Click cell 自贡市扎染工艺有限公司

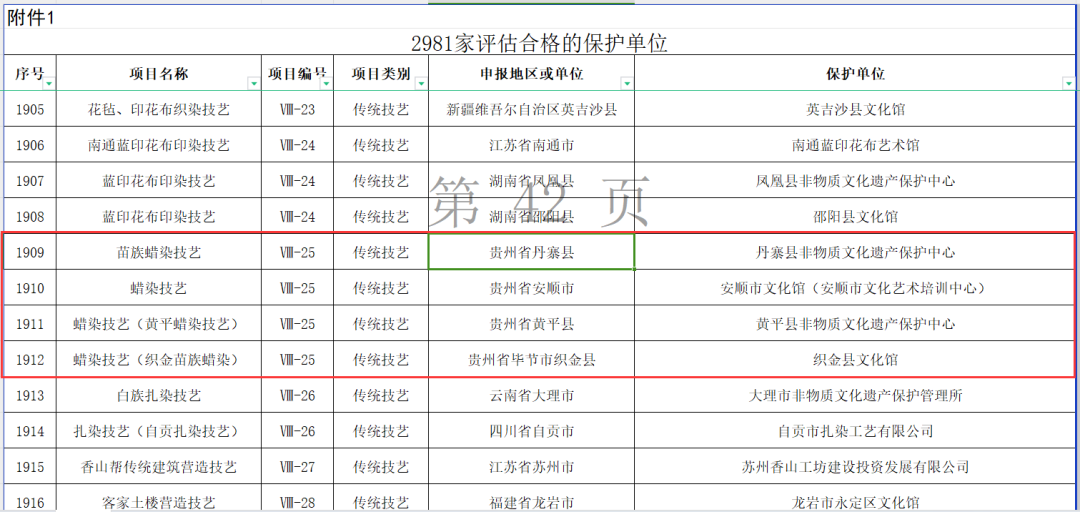click(x=854, y=431)
